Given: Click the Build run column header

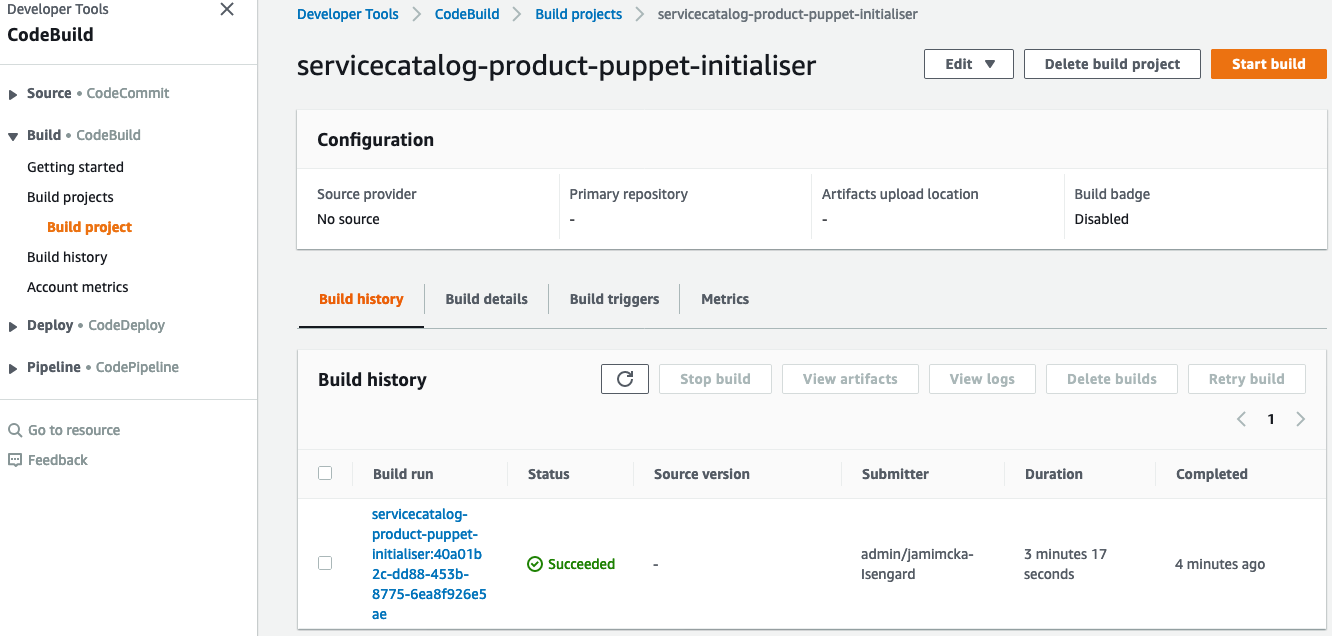Looking at the screenshot, I should (403, 474).
